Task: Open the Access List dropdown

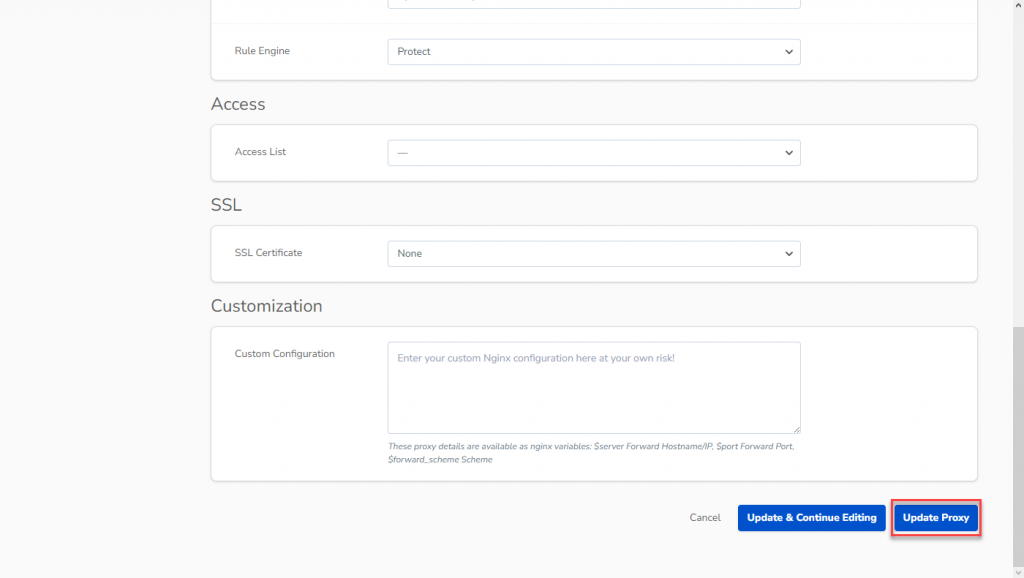Action: 593,152
